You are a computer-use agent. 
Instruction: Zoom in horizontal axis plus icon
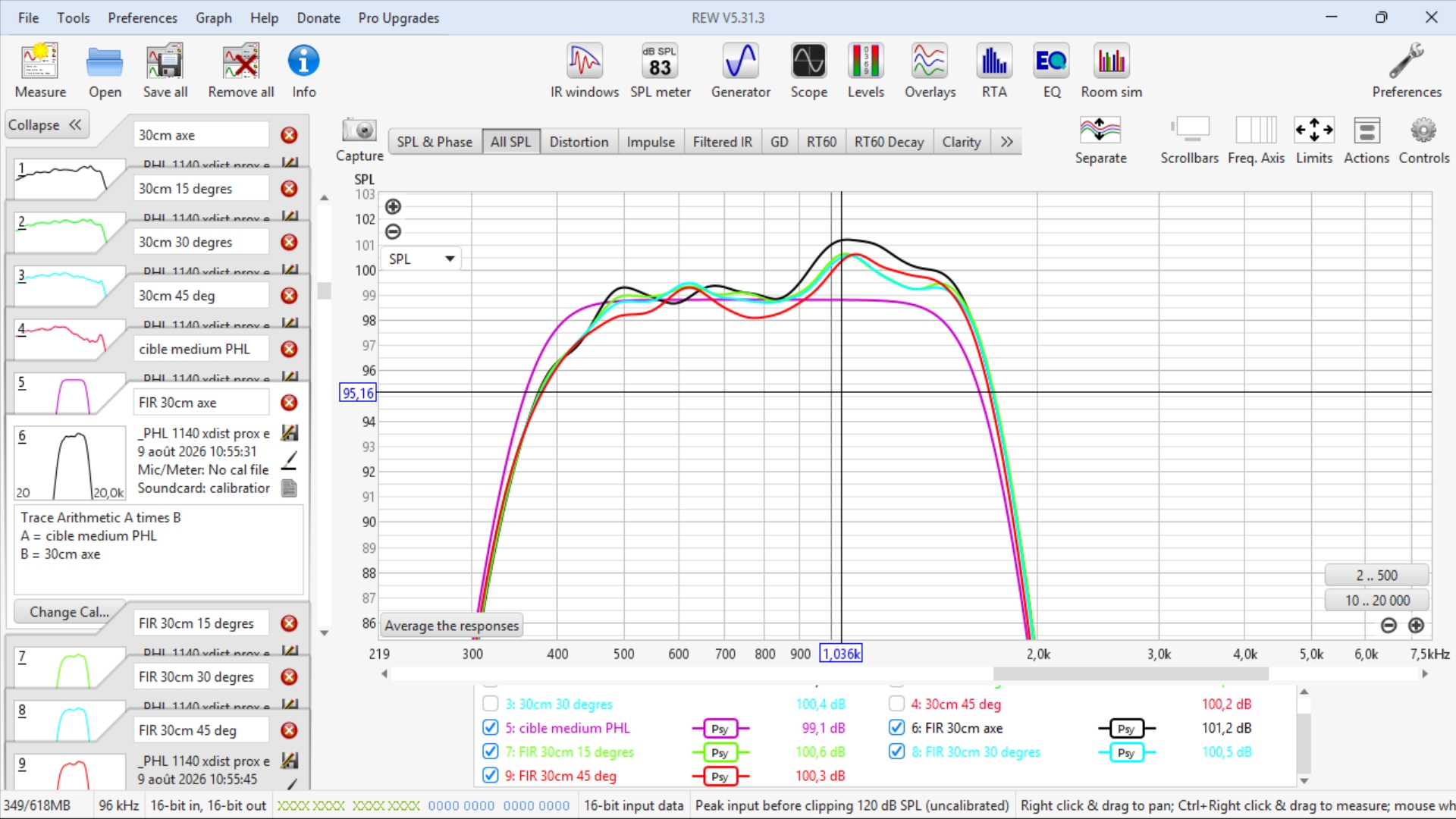1416,625
